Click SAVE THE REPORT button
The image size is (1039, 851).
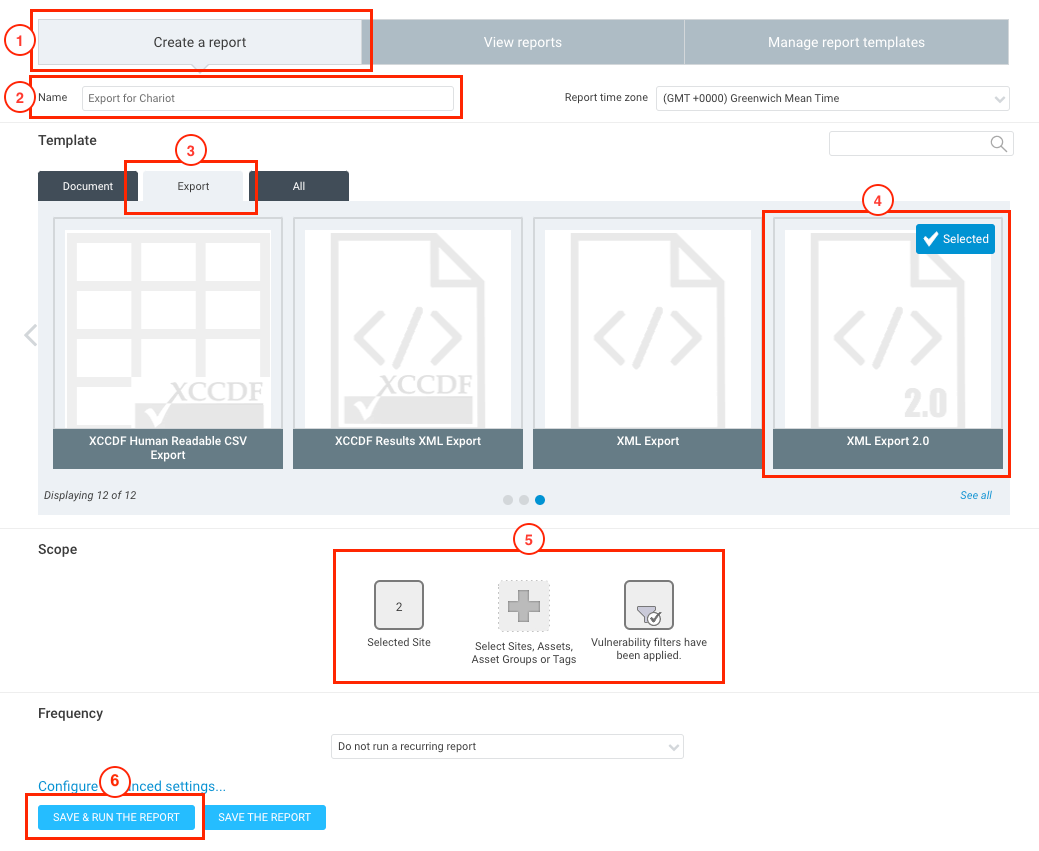pyautogui.click(x=264, y=817)
